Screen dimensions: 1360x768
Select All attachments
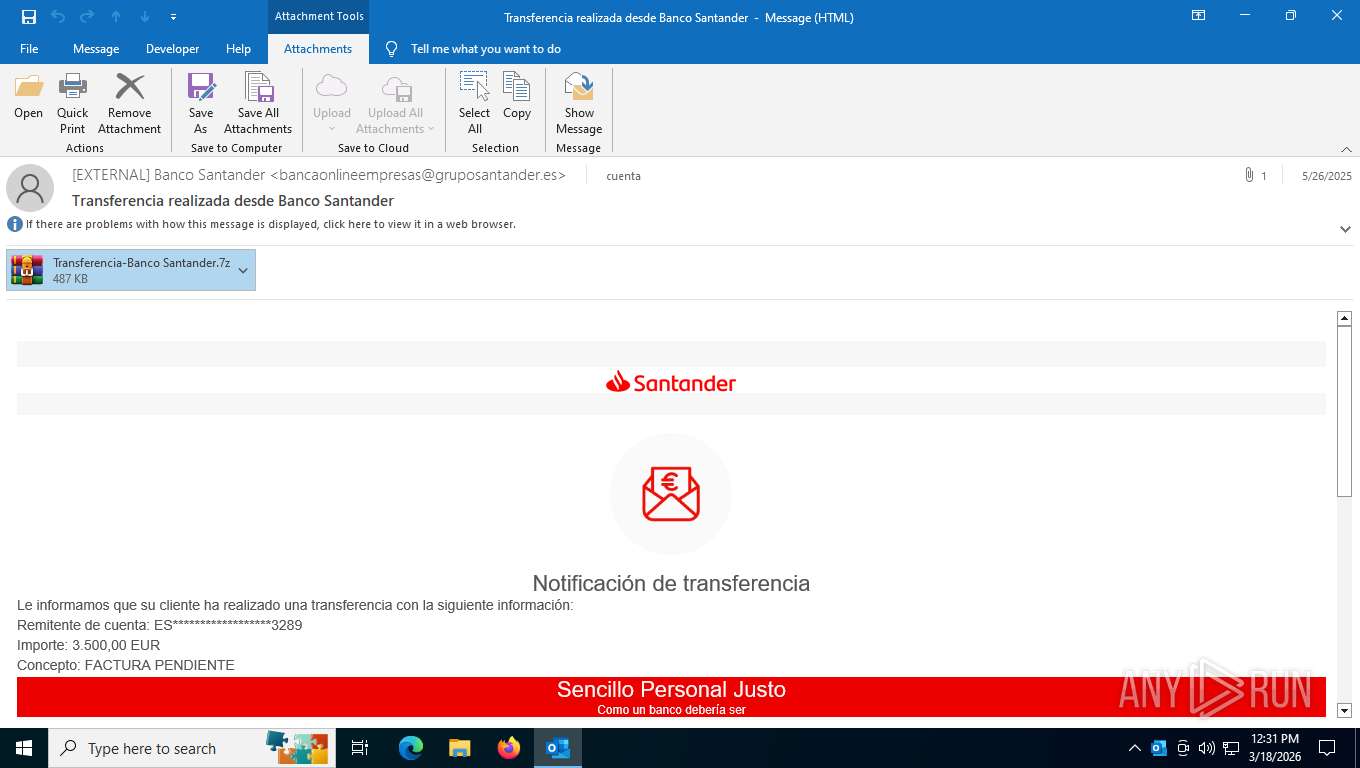(x=475, y=103)
